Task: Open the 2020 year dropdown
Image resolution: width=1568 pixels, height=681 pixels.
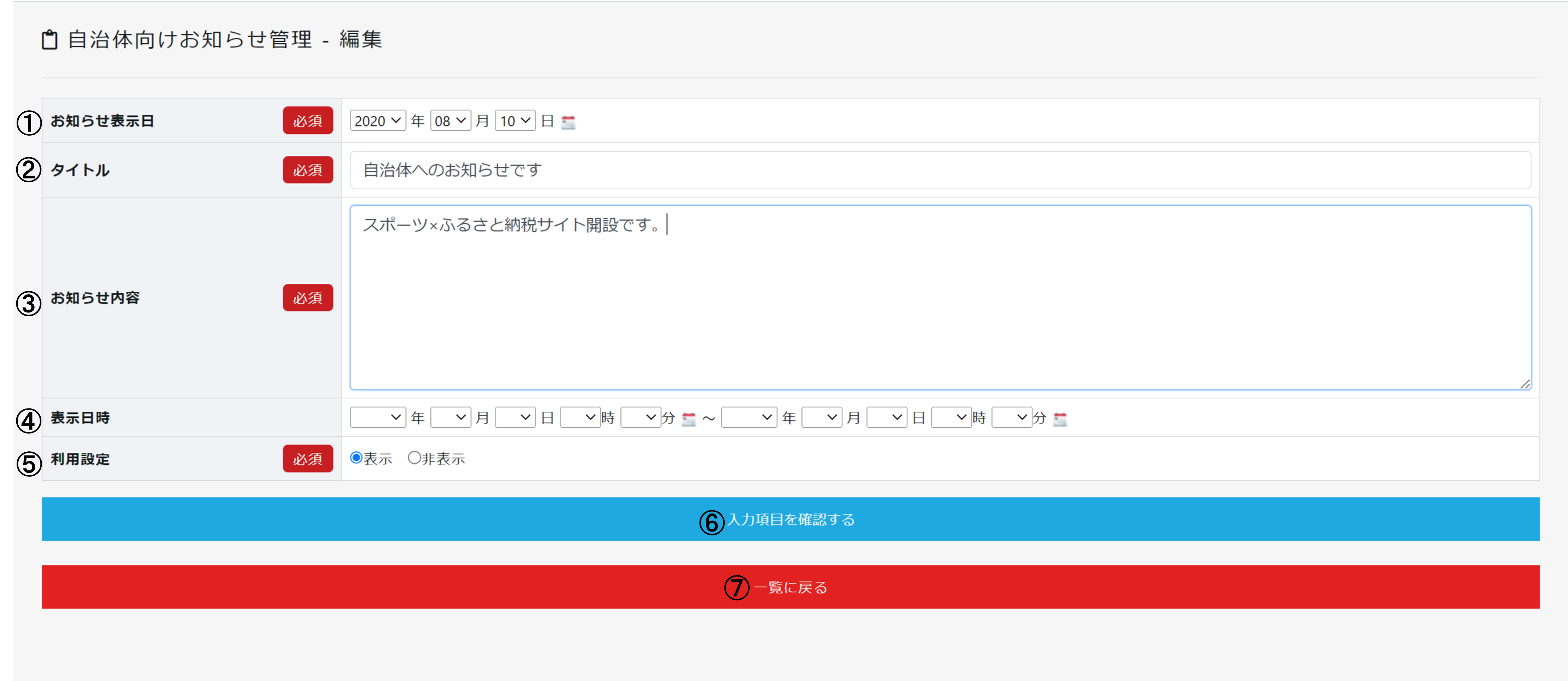Action: click(377, 121)
